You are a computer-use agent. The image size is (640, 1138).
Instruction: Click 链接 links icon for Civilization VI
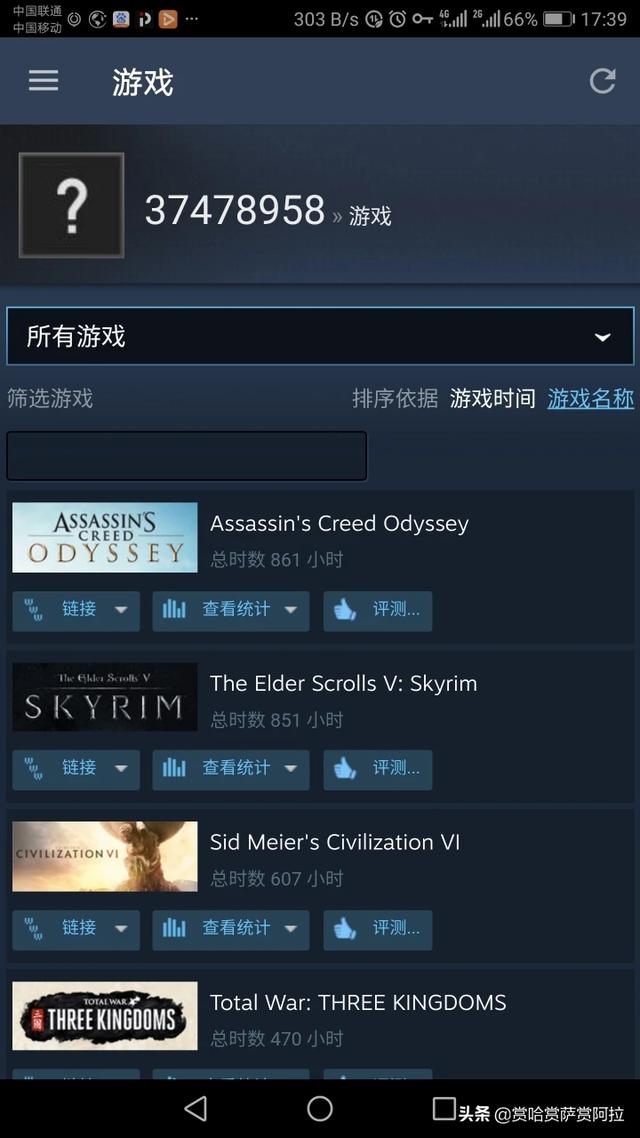pos(33,929)
